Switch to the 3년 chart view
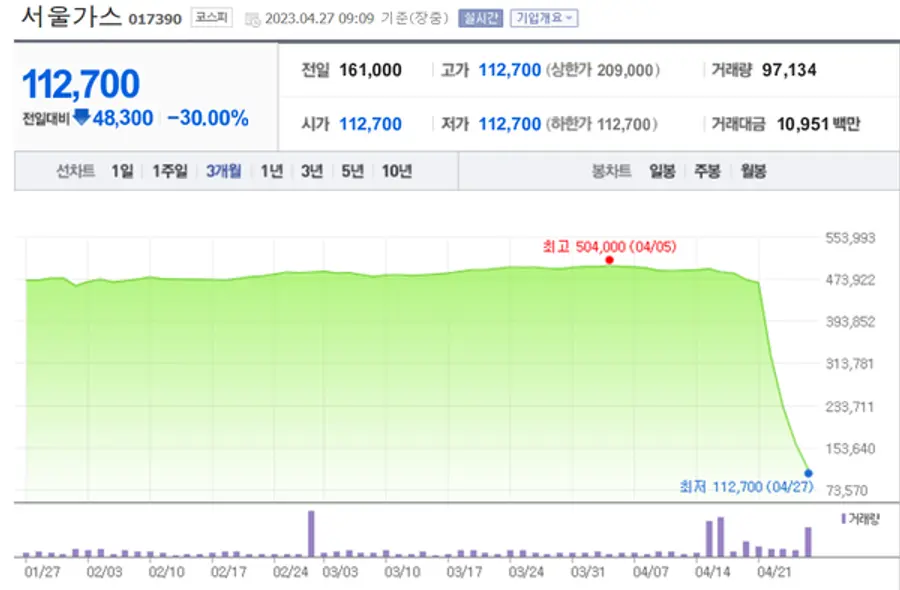The image size is (900, 590). 311,171
